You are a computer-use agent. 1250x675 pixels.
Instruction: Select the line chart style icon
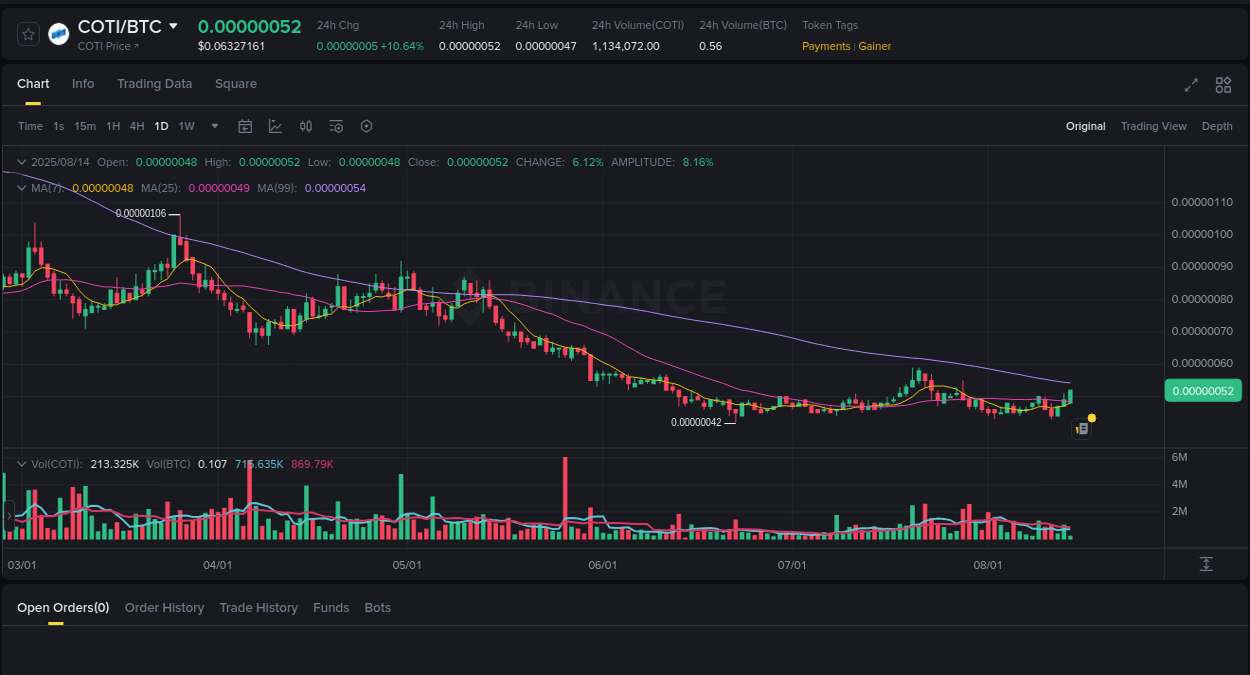275,126
